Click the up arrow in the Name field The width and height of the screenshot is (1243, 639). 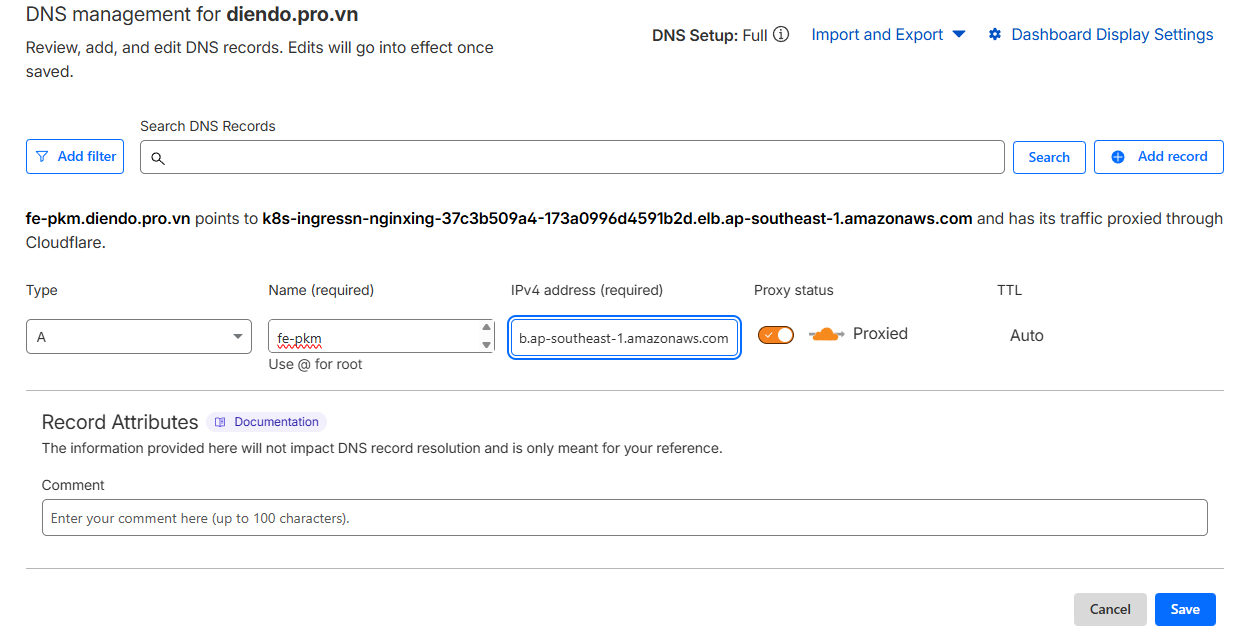tap(487, 327)
